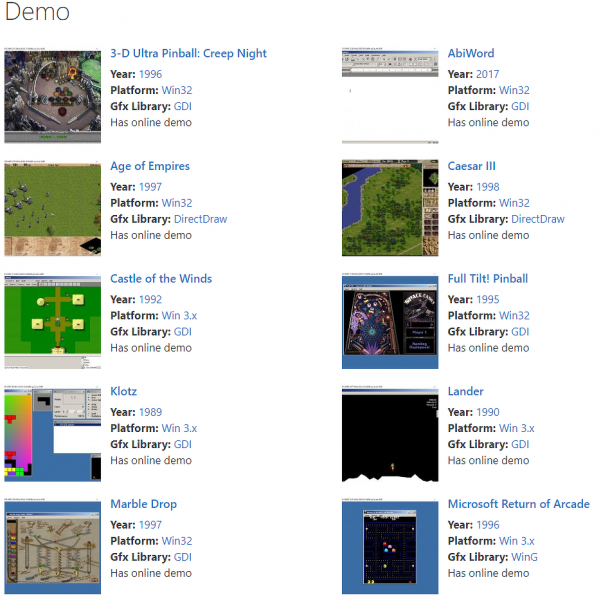Click the Klotz game screenshot thumbnail
This screenshot has width=601, height=600.
(52, 433)
